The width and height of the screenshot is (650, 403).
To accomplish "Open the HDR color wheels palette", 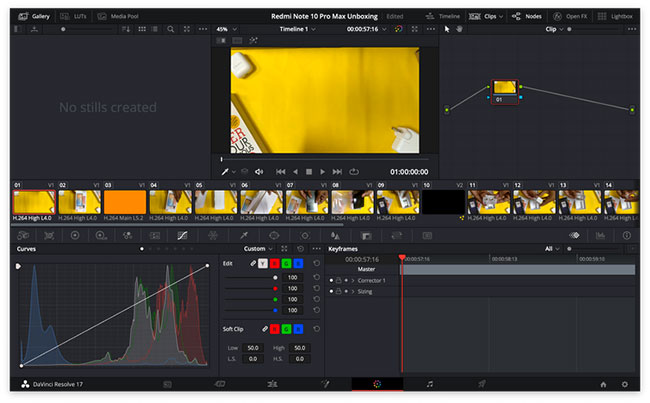I will [x=101, y=235].
